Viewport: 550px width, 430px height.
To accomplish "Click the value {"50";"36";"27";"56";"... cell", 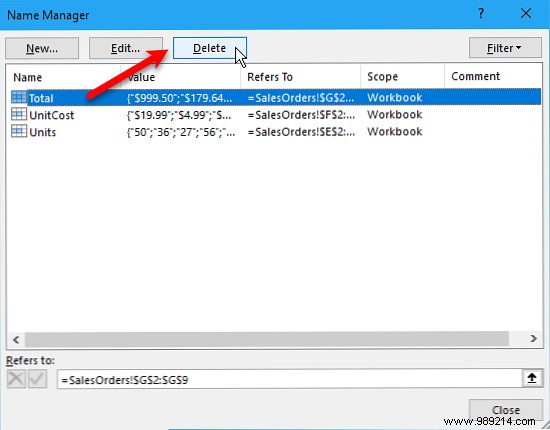I will (x=181, y=132).
